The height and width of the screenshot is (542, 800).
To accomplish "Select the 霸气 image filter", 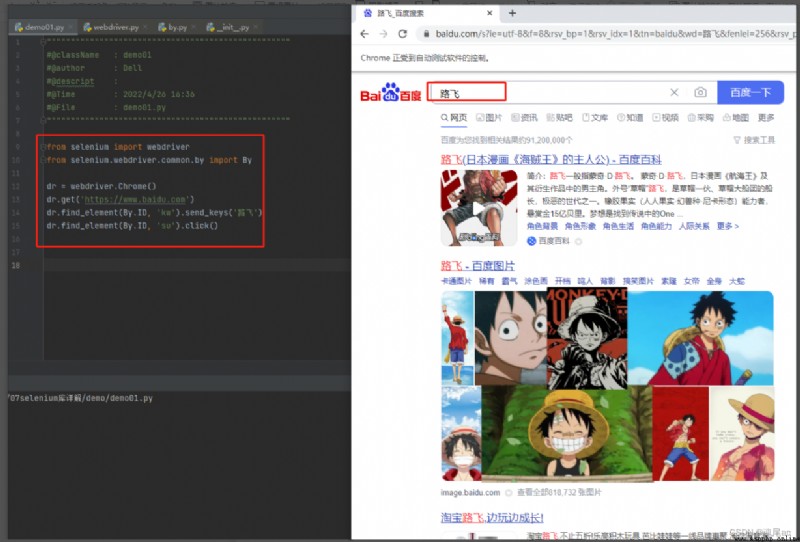I will pyautogui.click(x=509, y=281).
